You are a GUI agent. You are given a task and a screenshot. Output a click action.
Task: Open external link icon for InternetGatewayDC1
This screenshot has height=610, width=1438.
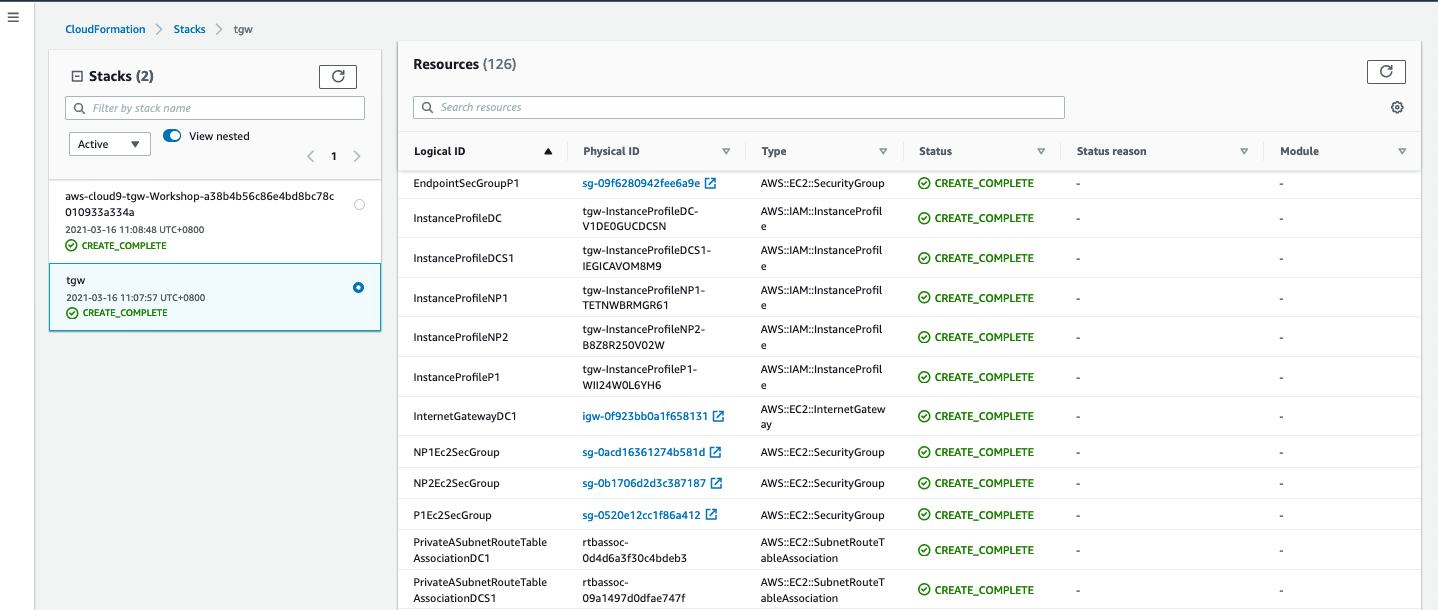coord(718,416)
